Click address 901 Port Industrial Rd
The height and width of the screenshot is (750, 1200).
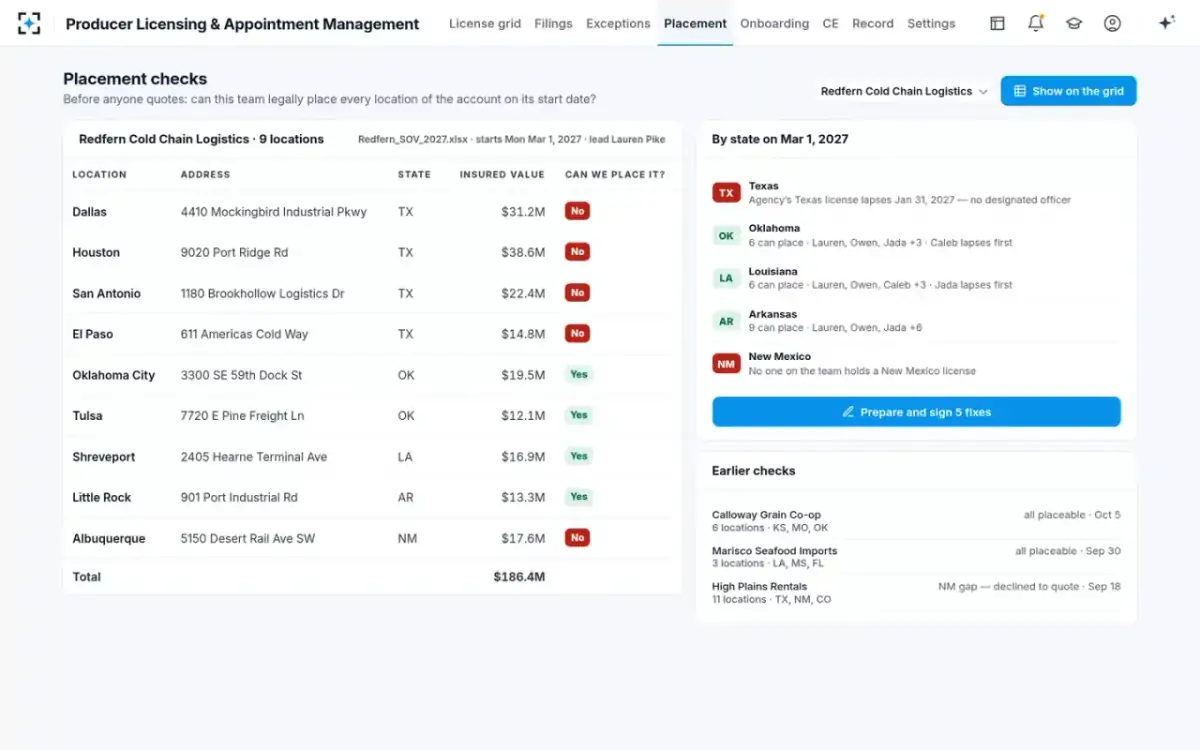point(239,498)
